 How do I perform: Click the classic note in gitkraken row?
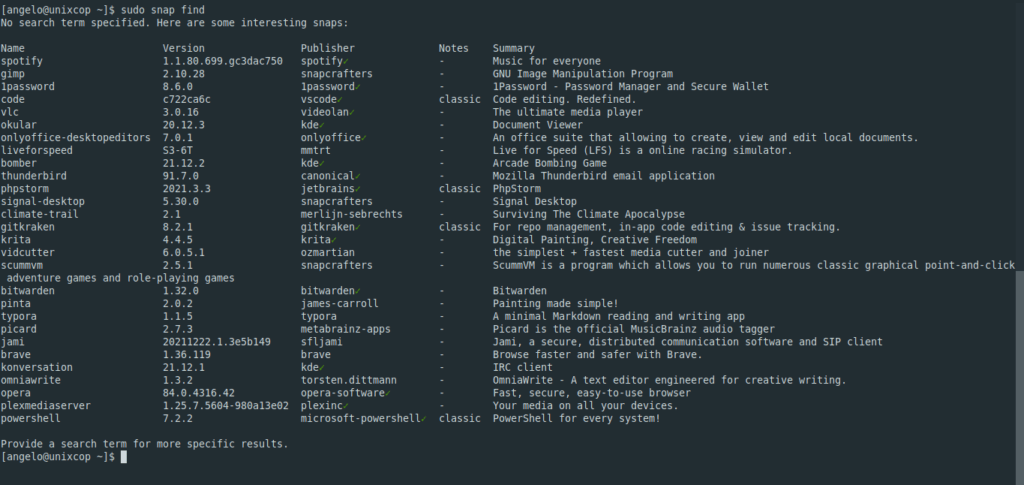(x=460, y=227)
